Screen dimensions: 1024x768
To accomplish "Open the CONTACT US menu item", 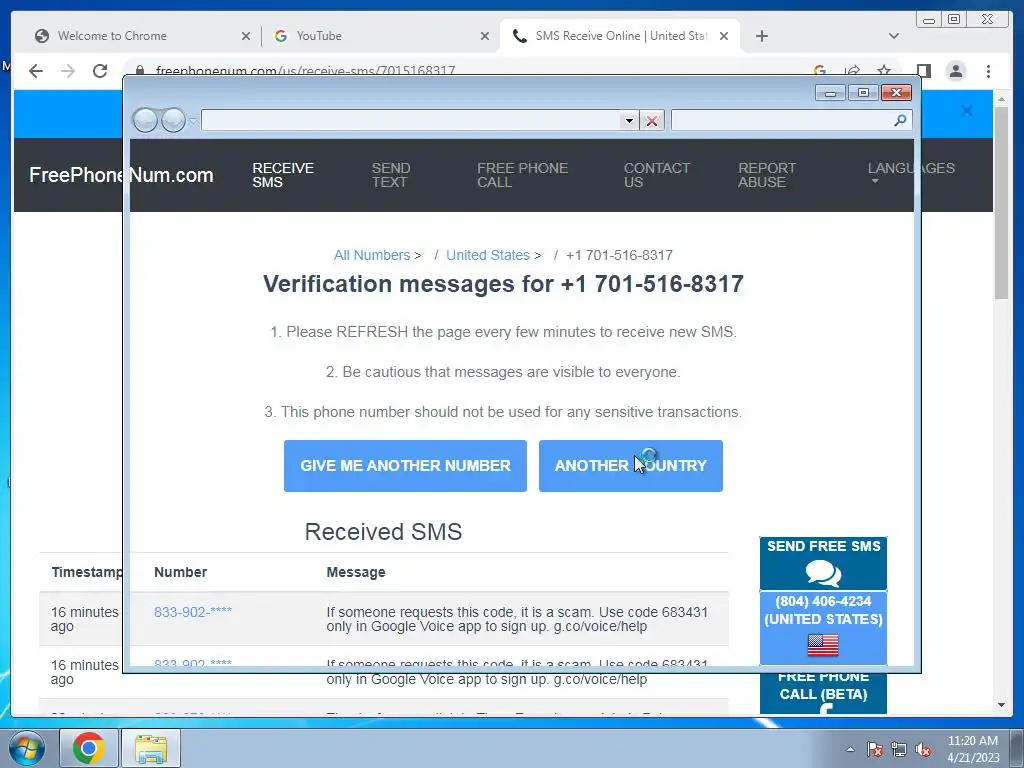I will pos(656,175).
